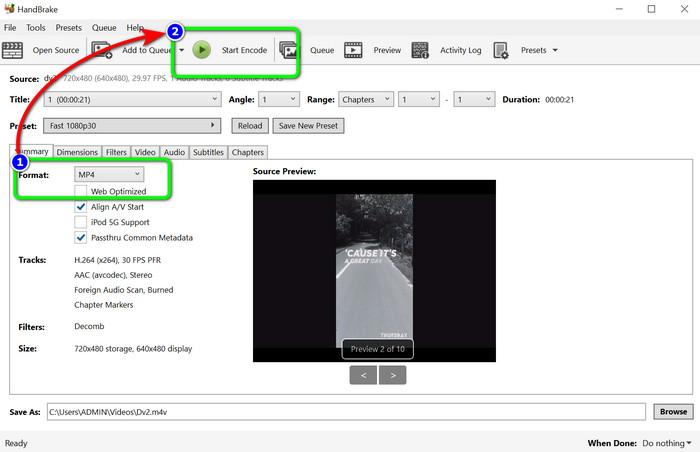Enable the Web Optimized checkbox

(x=80, y=191)
